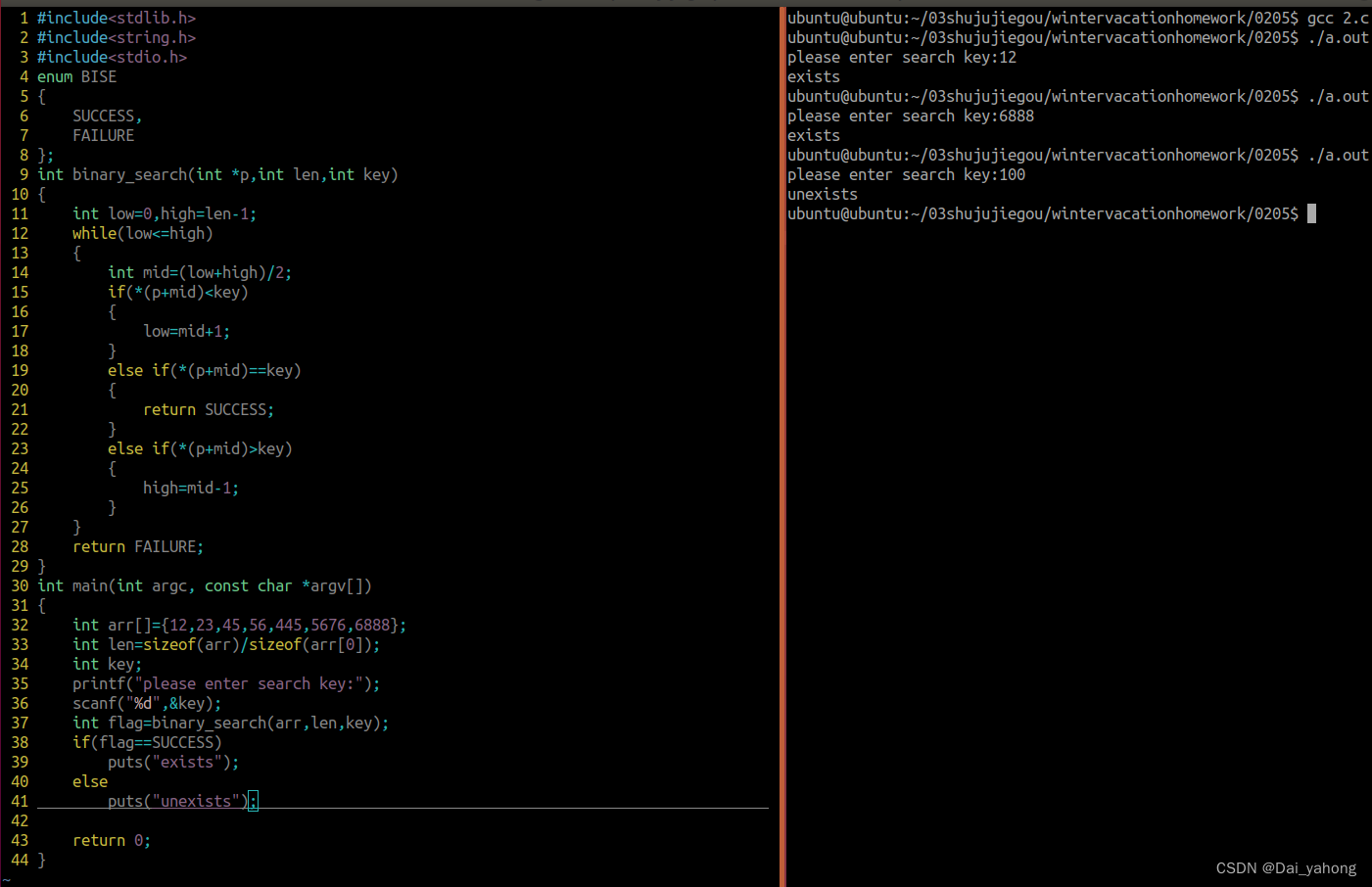Click 'int mid=(low+high)/2;' line
The width and height of the screenshot is (1372, 887).
point(200,272)
